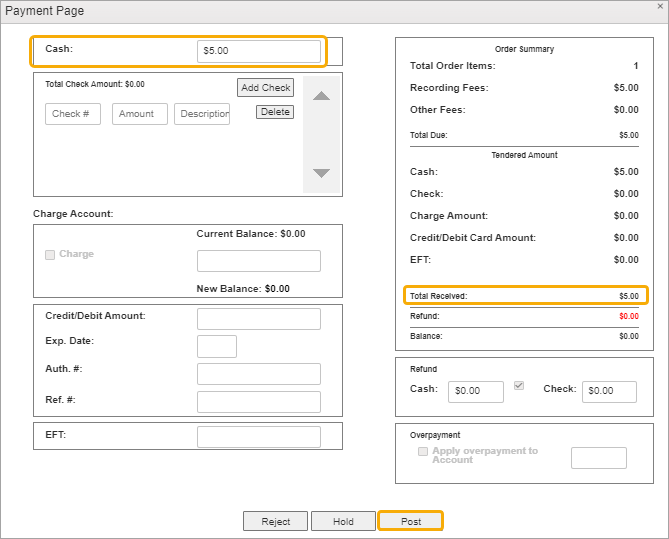
Task: Select the EFT amount field
Action: pos(258,437)
